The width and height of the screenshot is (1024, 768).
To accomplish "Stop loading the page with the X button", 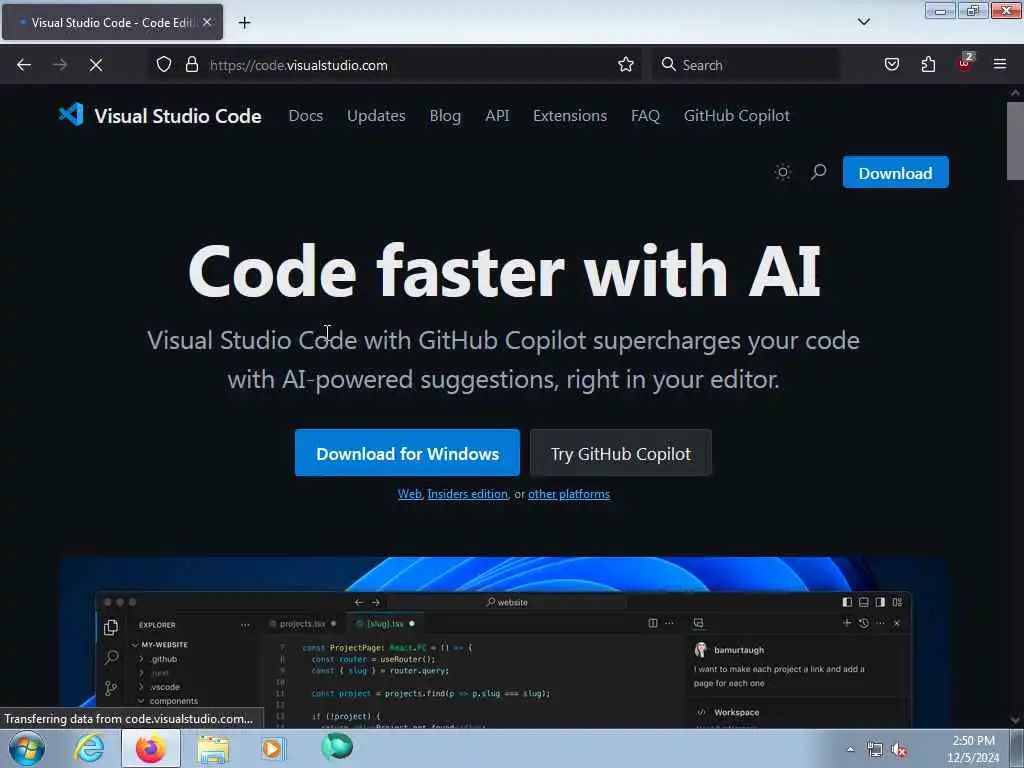I will click(96, 65).
